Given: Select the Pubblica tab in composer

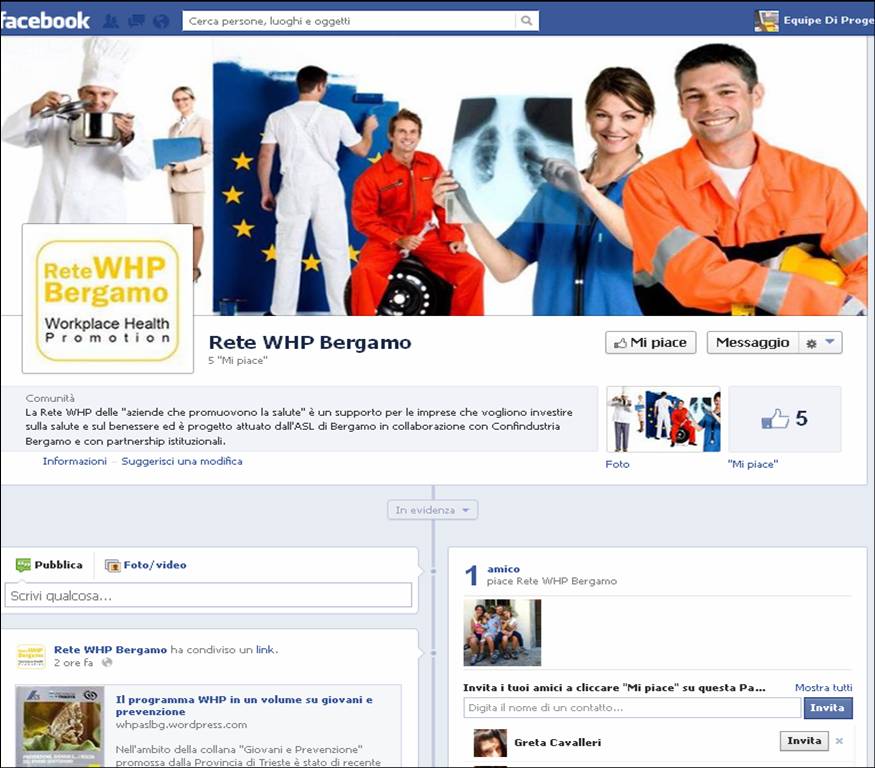Looking at the screenshot, I should coord(49,565).
